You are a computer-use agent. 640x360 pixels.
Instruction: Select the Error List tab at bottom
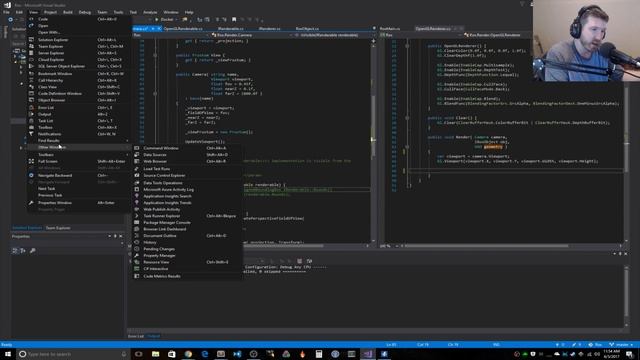point(136,336)
